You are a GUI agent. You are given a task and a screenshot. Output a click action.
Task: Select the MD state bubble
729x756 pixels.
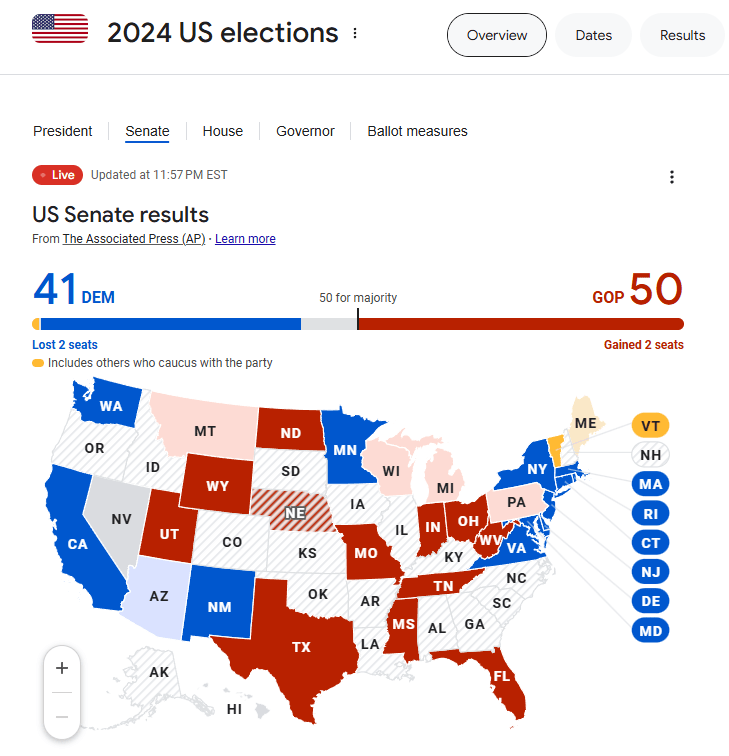click(x=650, y=631)
